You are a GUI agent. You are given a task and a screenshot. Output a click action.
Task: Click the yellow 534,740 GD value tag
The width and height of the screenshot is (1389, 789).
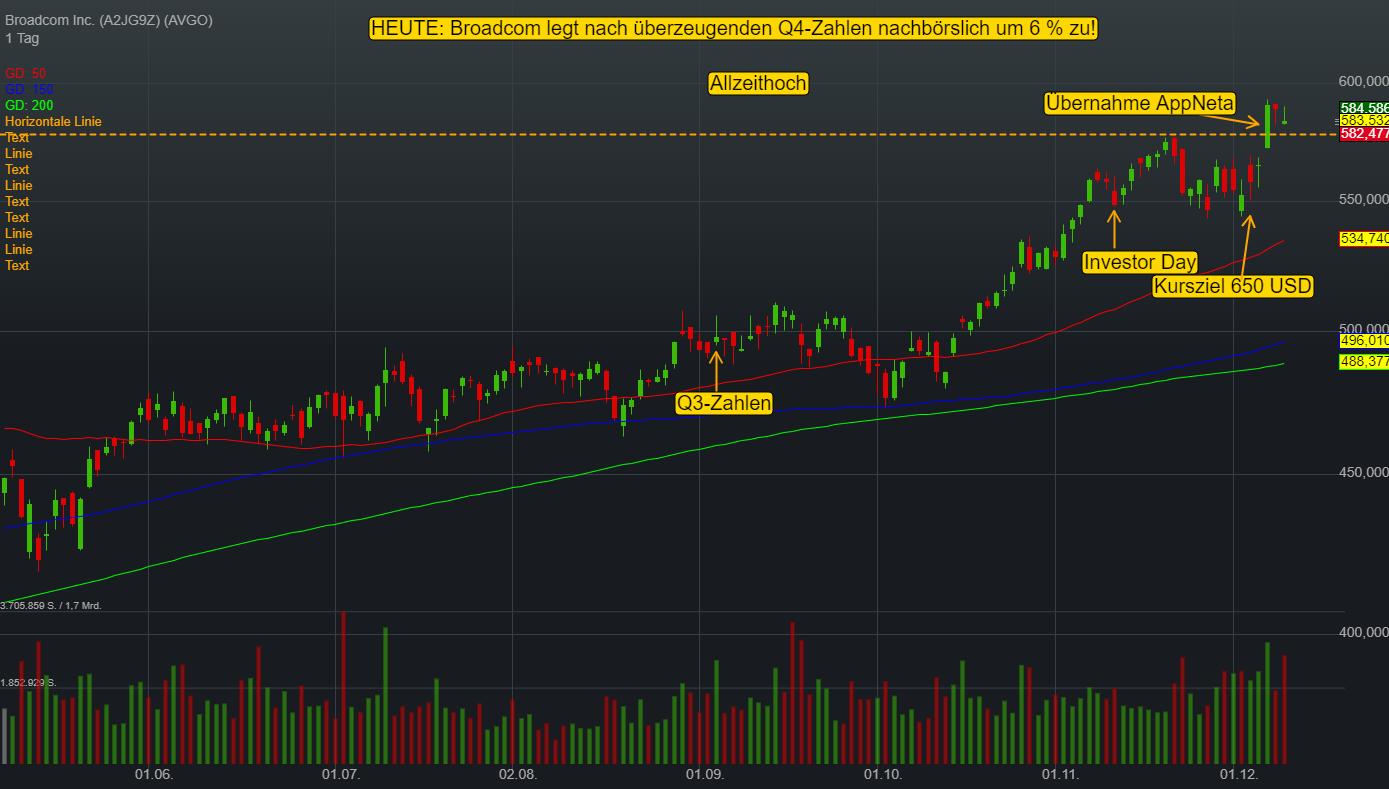[1364, 238]
